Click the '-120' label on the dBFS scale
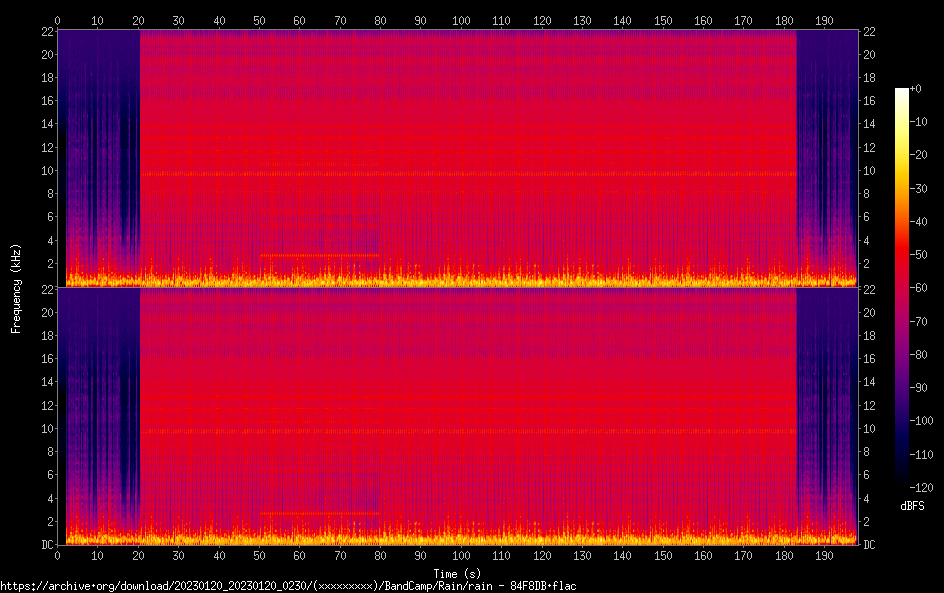The height and width of the screenshot is (593, 944). pos(926,489)
